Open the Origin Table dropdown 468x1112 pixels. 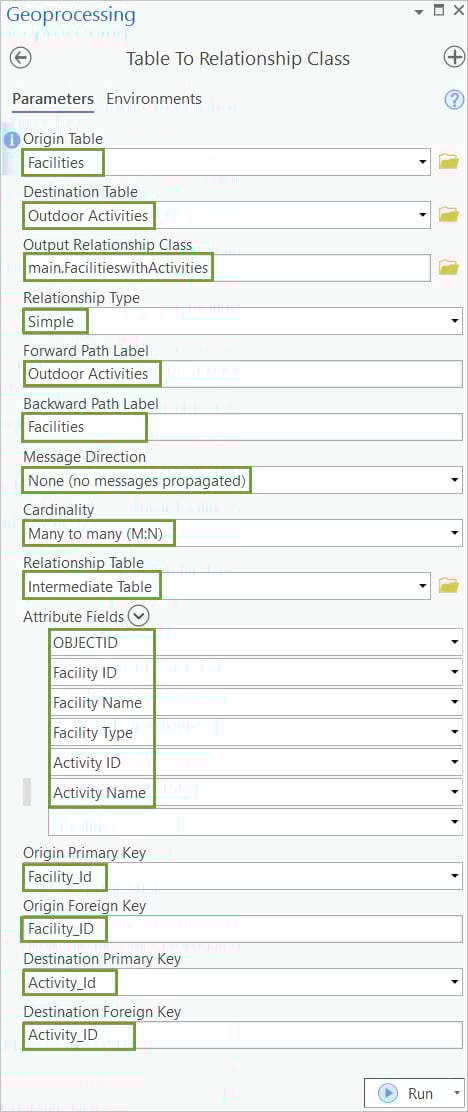tap(423, 162)
